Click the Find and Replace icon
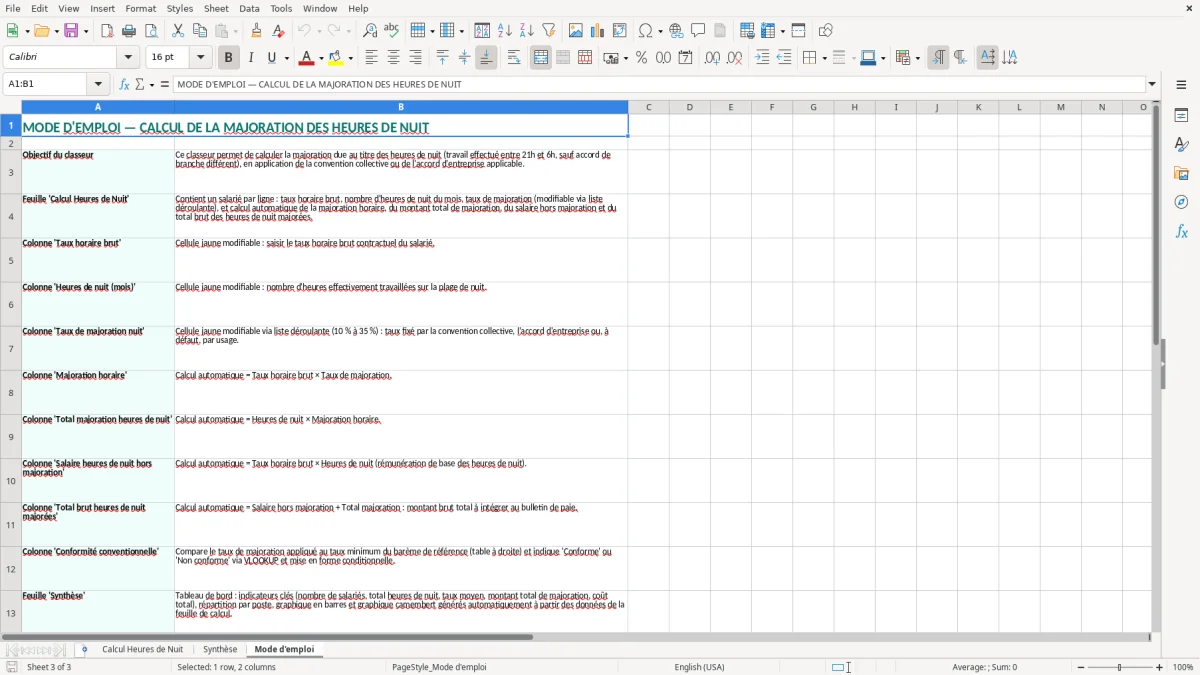The image size is (1200, 675). click(370, 31)
